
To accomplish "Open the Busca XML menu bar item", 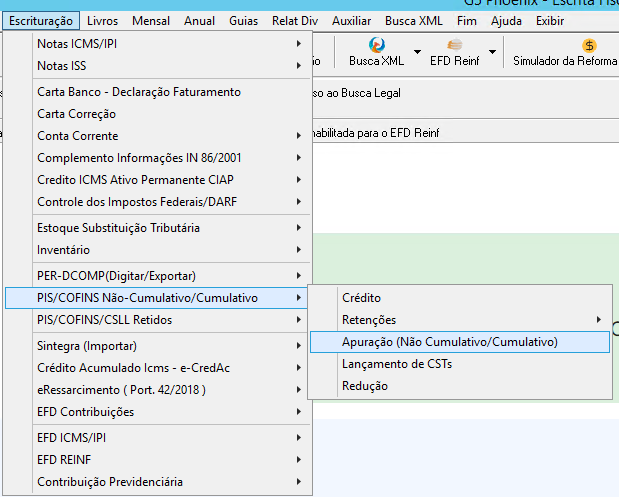I will (414, 21).
